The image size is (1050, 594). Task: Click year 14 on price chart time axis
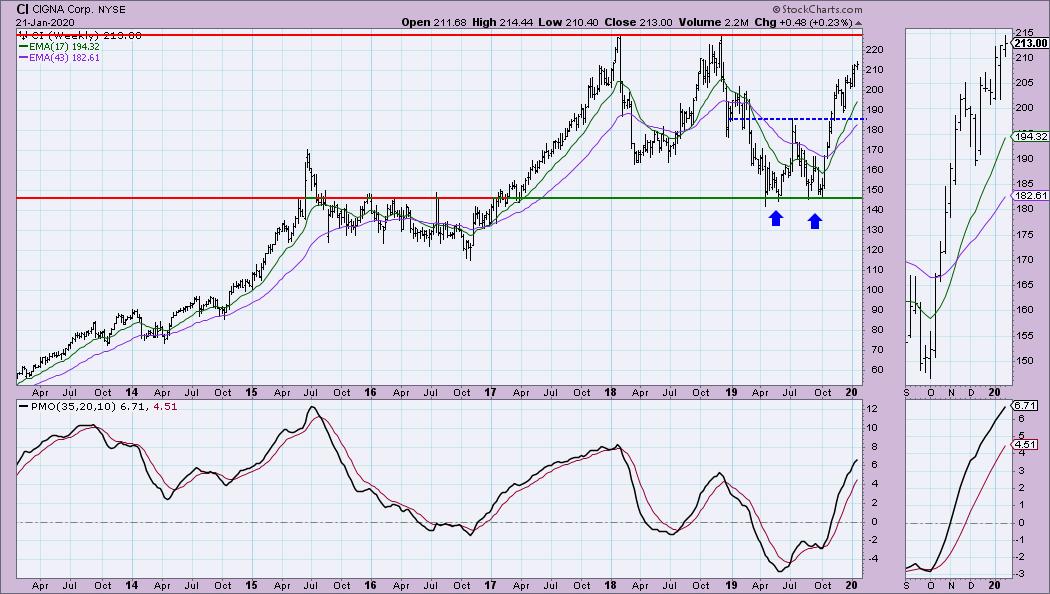click(131, 392)
